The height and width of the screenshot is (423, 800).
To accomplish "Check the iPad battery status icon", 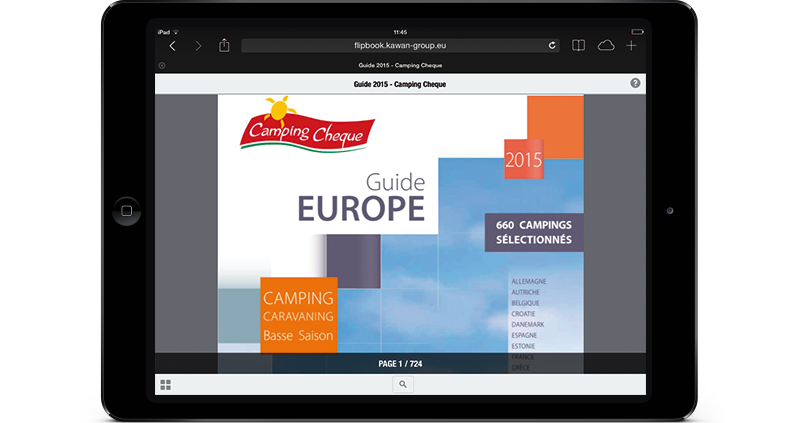I will pyautogui.click(x=637, y=32).
